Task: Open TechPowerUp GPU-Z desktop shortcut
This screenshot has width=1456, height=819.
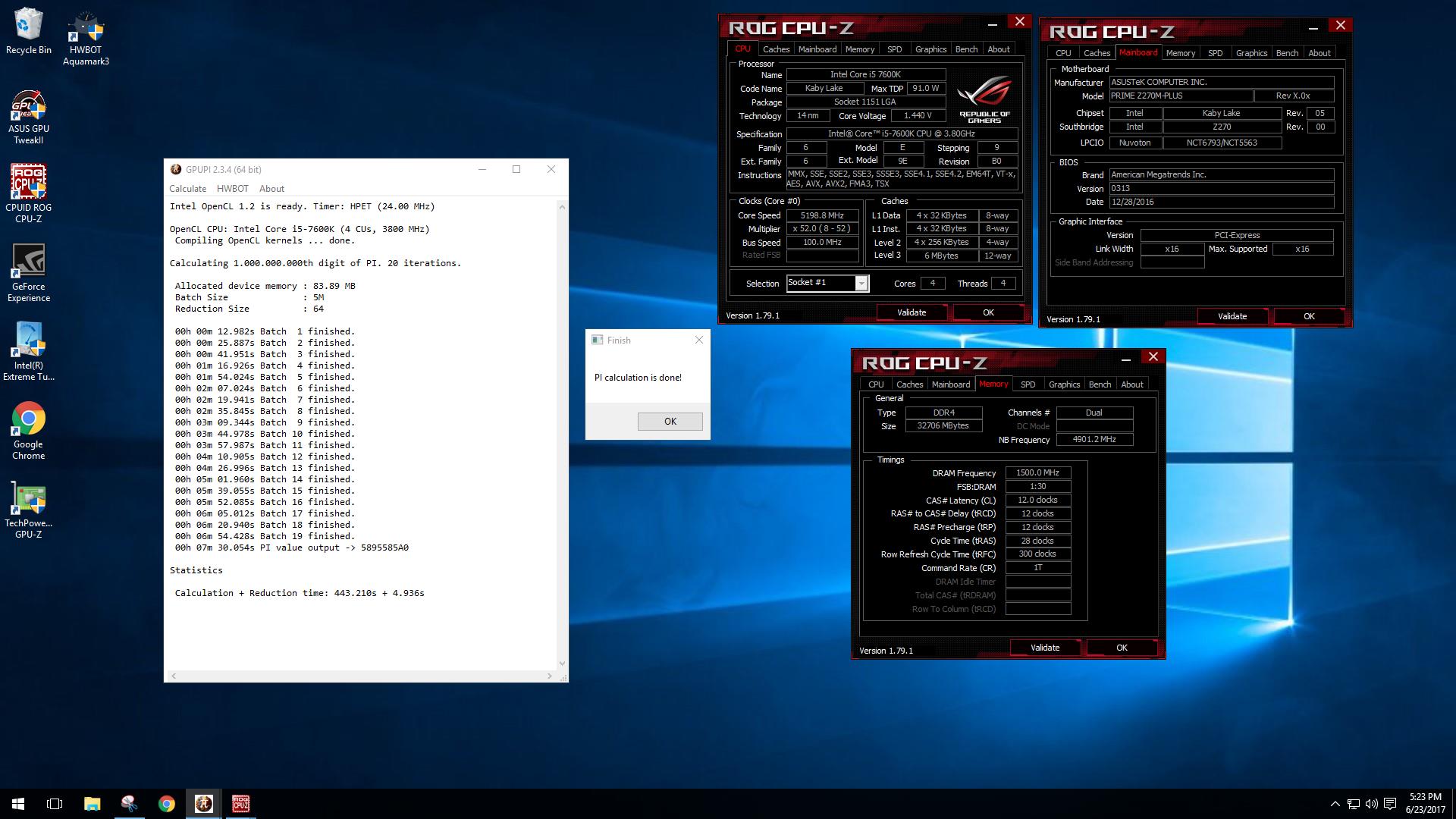Action: (x=29, y=510)
